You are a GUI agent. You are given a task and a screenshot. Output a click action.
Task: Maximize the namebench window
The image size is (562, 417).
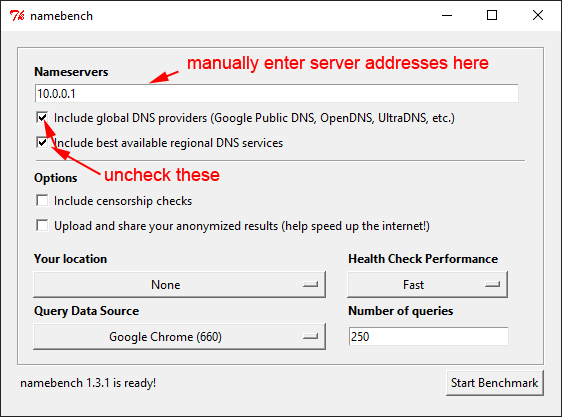coord(492,15)
